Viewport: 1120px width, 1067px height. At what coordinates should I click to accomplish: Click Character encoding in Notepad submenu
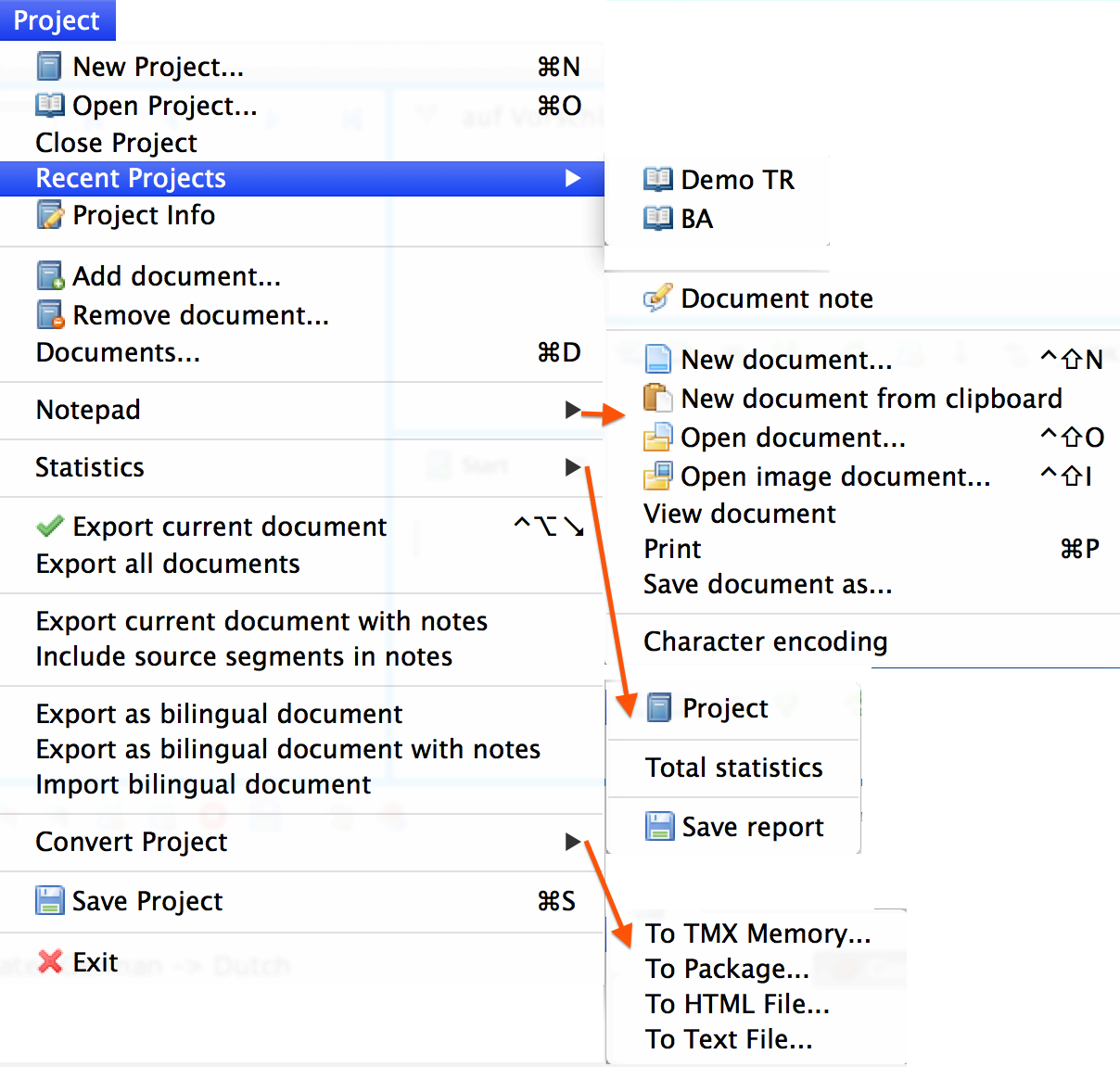[x=766, y=641]
